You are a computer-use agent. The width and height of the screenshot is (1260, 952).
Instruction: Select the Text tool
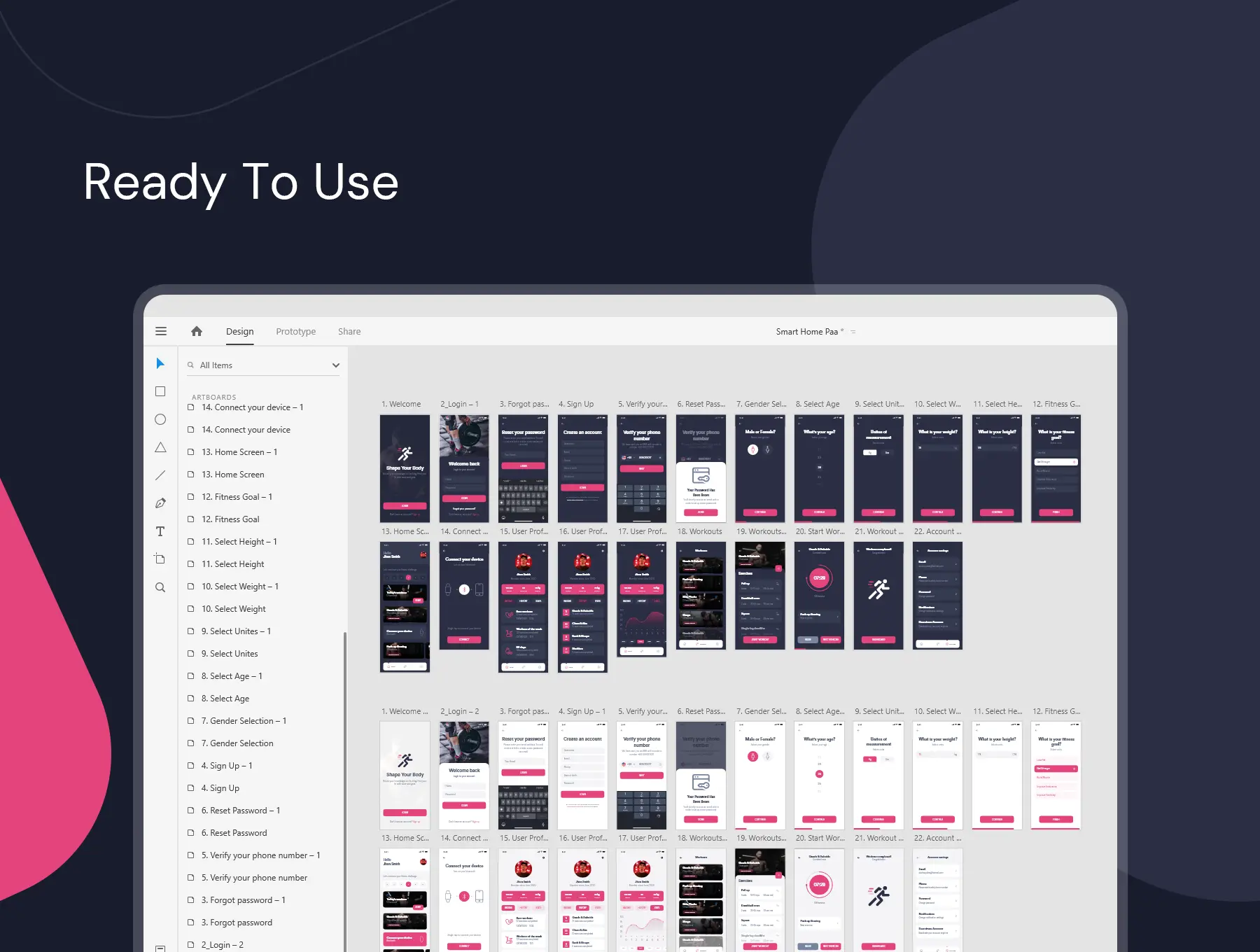coord(160,531)
